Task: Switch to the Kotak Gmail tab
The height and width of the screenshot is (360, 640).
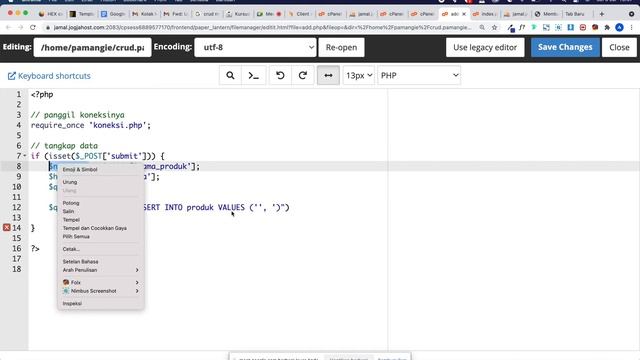Action: 143,14
